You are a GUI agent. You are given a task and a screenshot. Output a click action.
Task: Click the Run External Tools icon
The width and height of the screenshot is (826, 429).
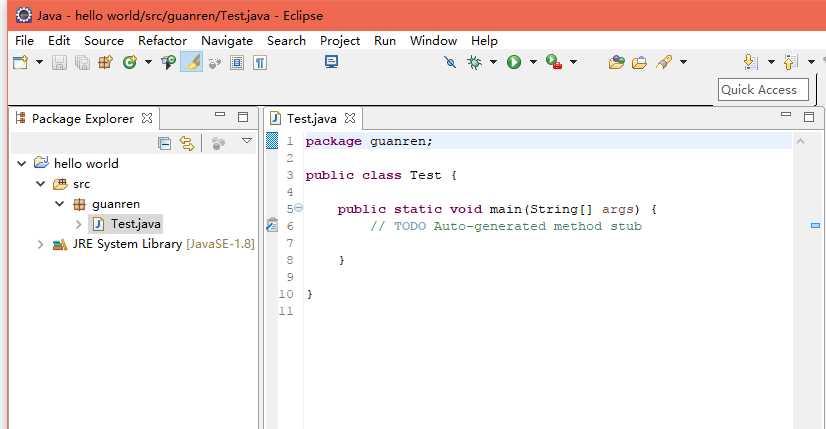(x=554, y=62)
